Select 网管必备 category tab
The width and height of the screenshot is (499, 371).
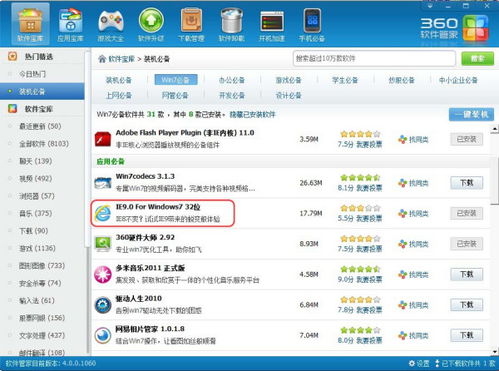175,96
